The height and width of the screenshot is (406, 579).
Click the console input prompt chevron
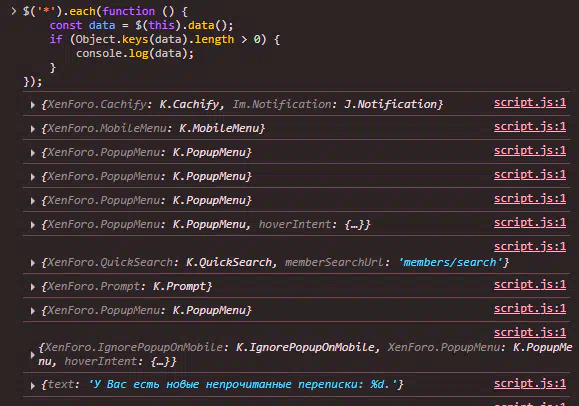pos(14,11)
